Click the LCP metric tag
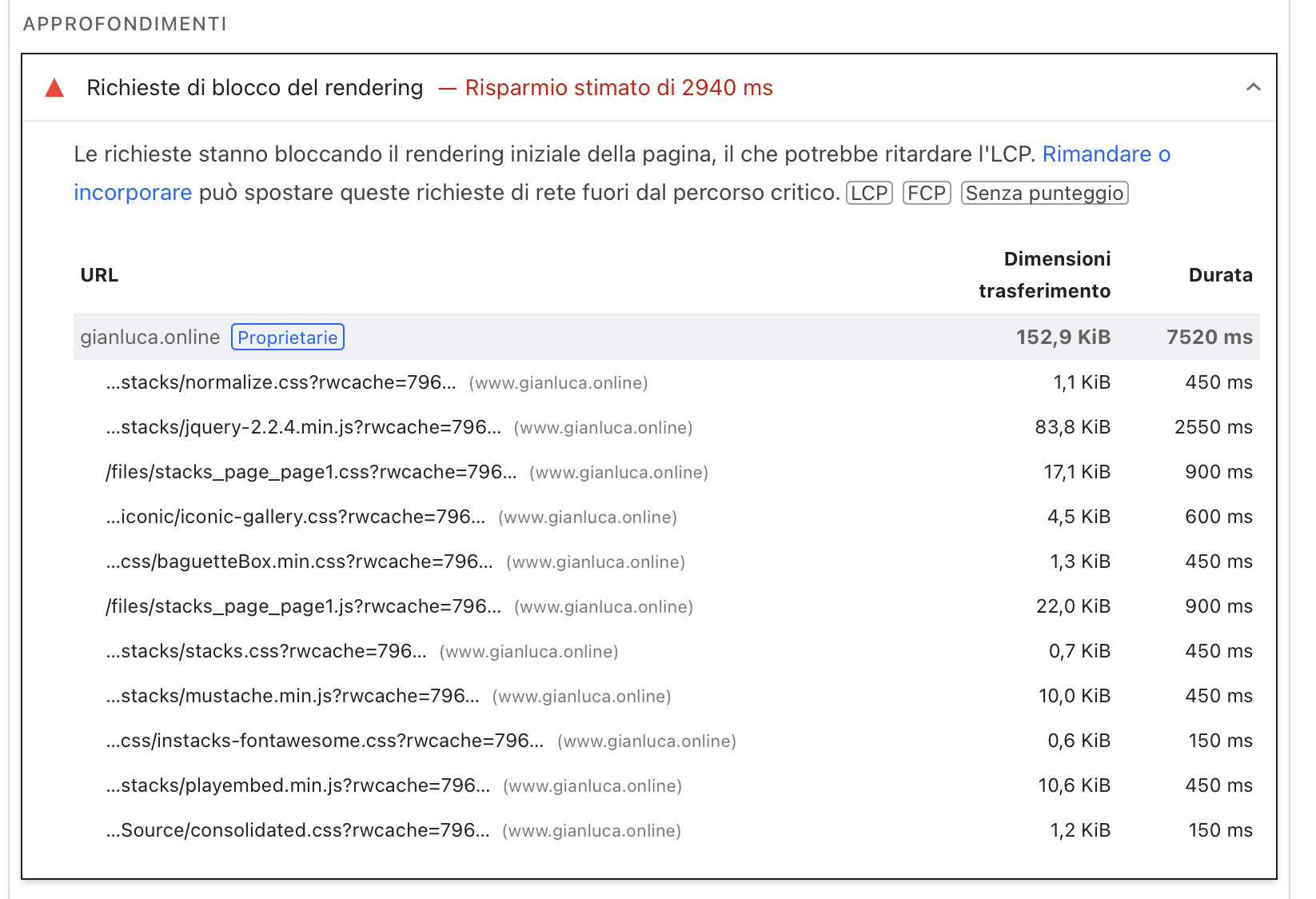Screen dimensions: 1316x899 click(x=869, y=194)
